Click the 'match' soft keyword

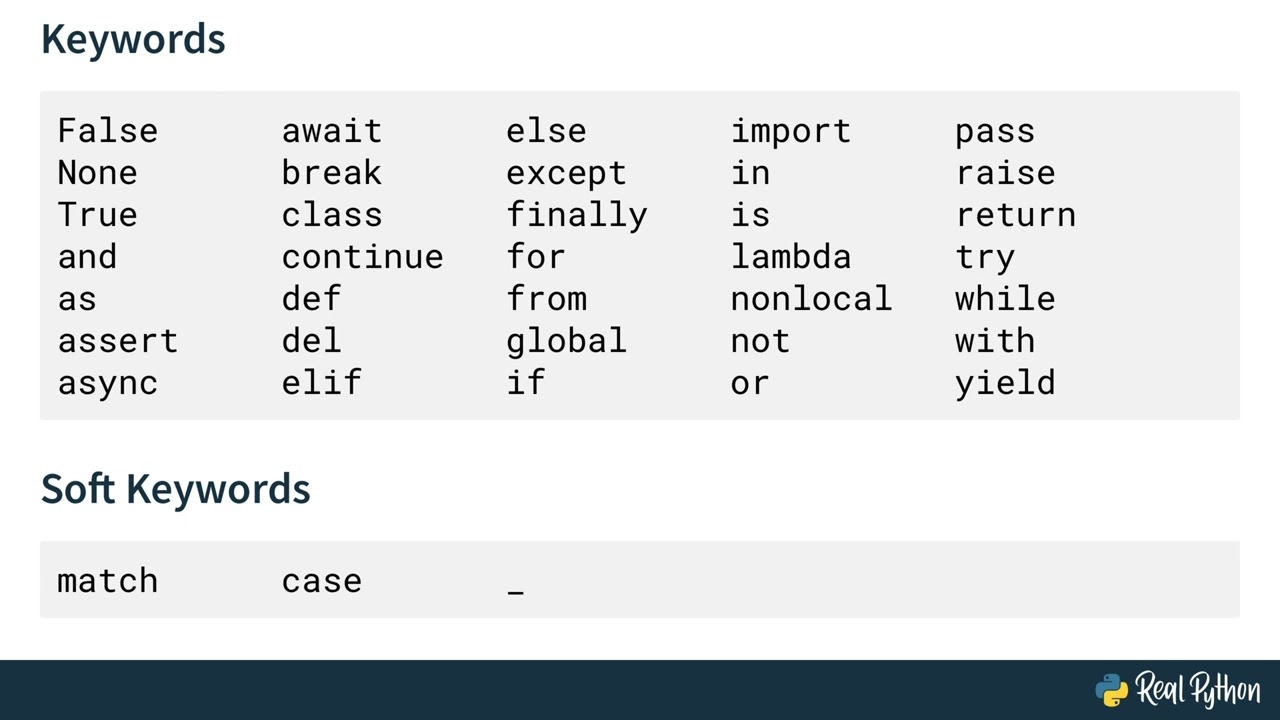[107, 581]
